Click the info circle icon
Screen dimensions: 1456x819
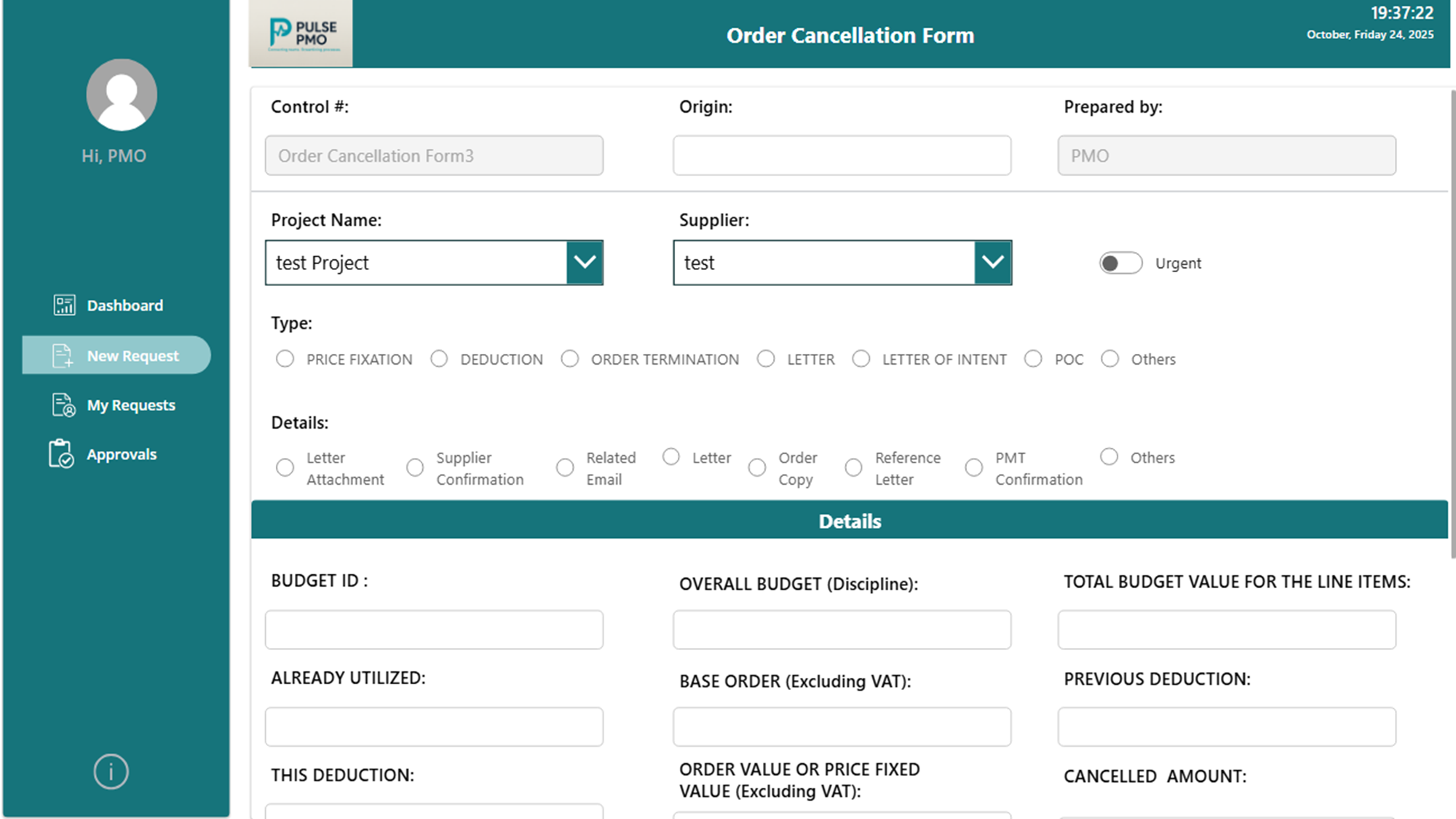(111, 772)
